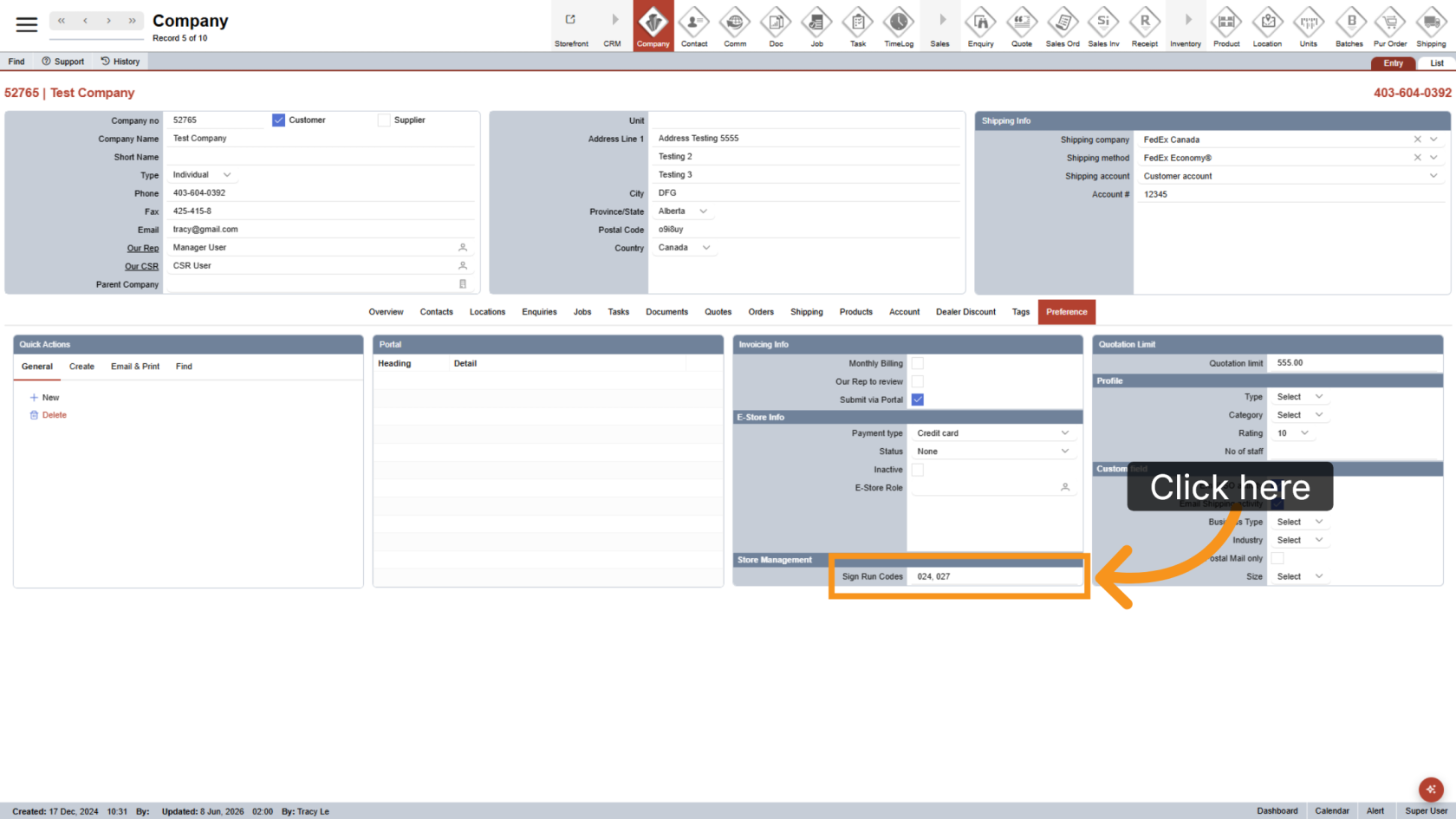
Task: Open the Shipping module icon
Action: 1431,26
